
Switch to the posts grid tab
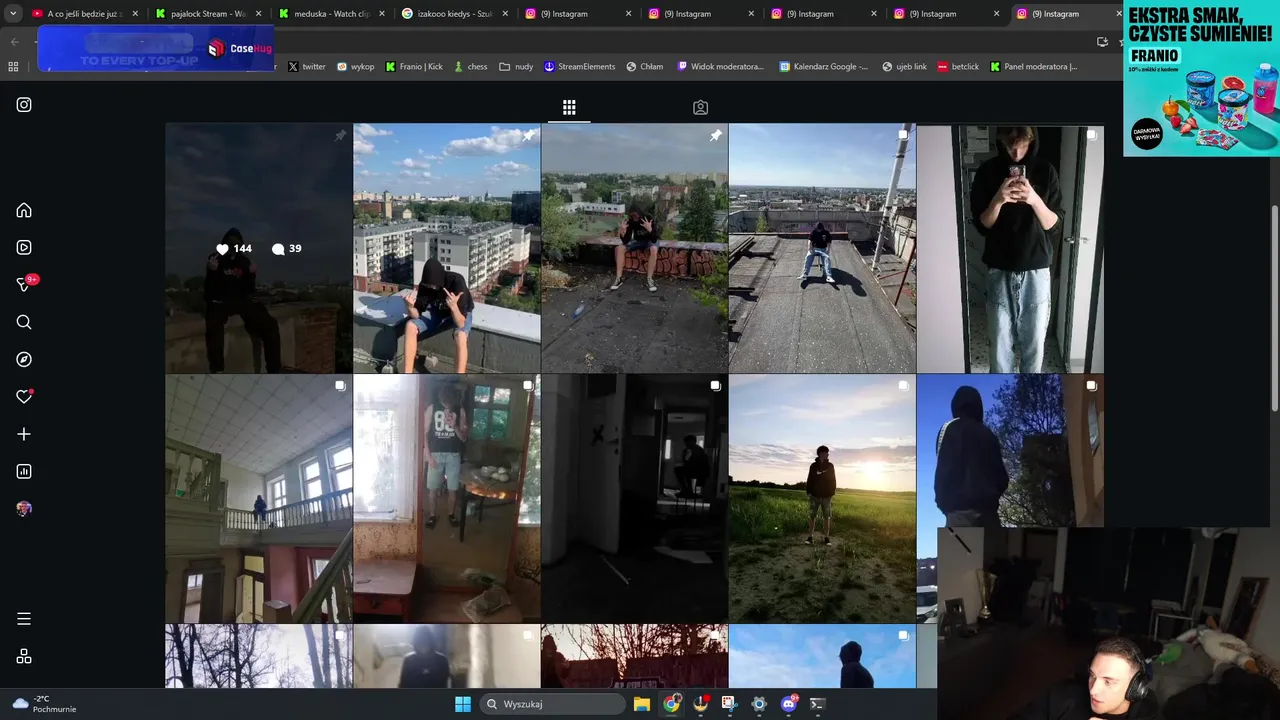tap(569, 107)
